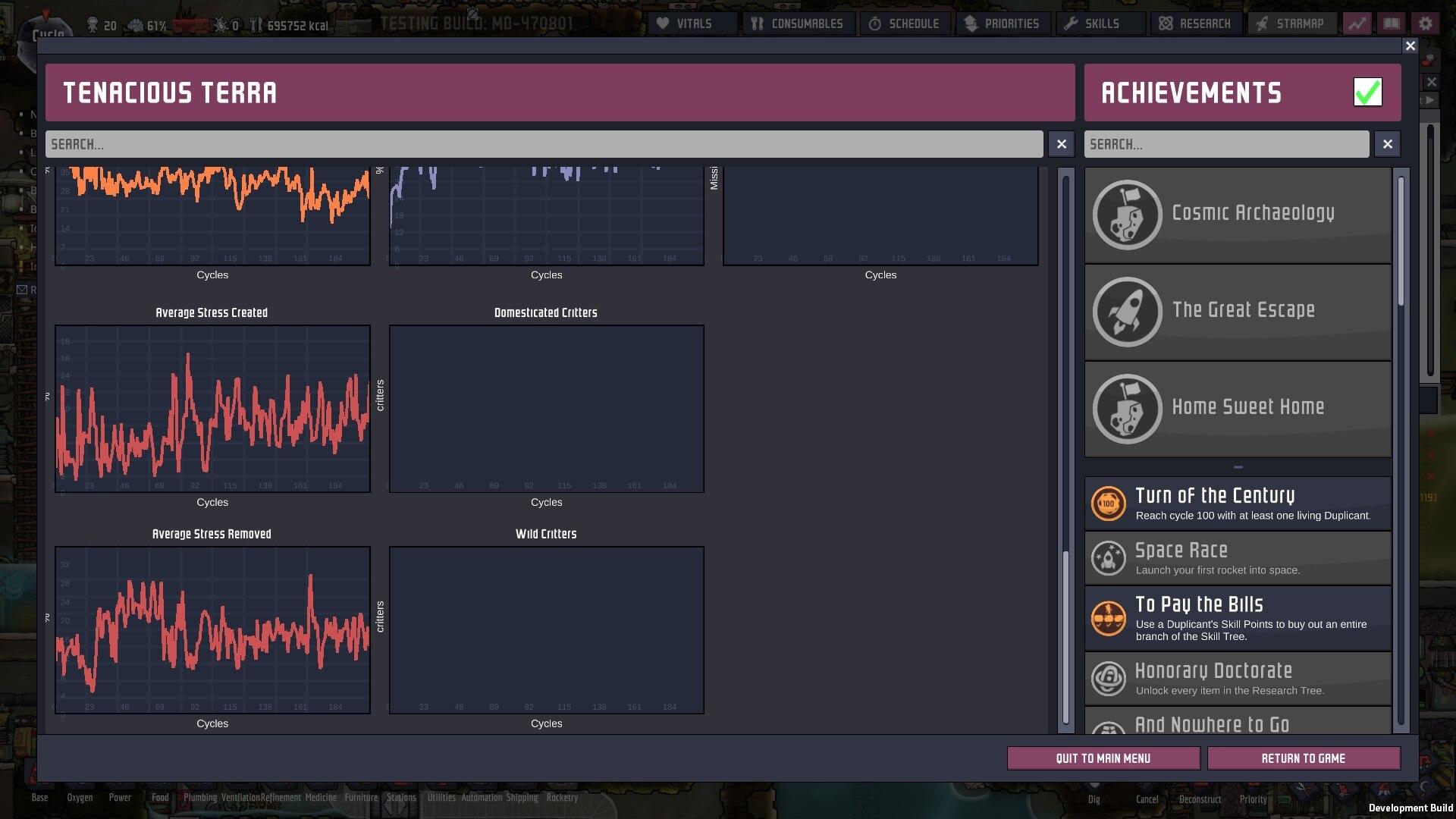The image size is (1456, 819).
Task: Click the achievements search input field
Action: (1225, 144)
